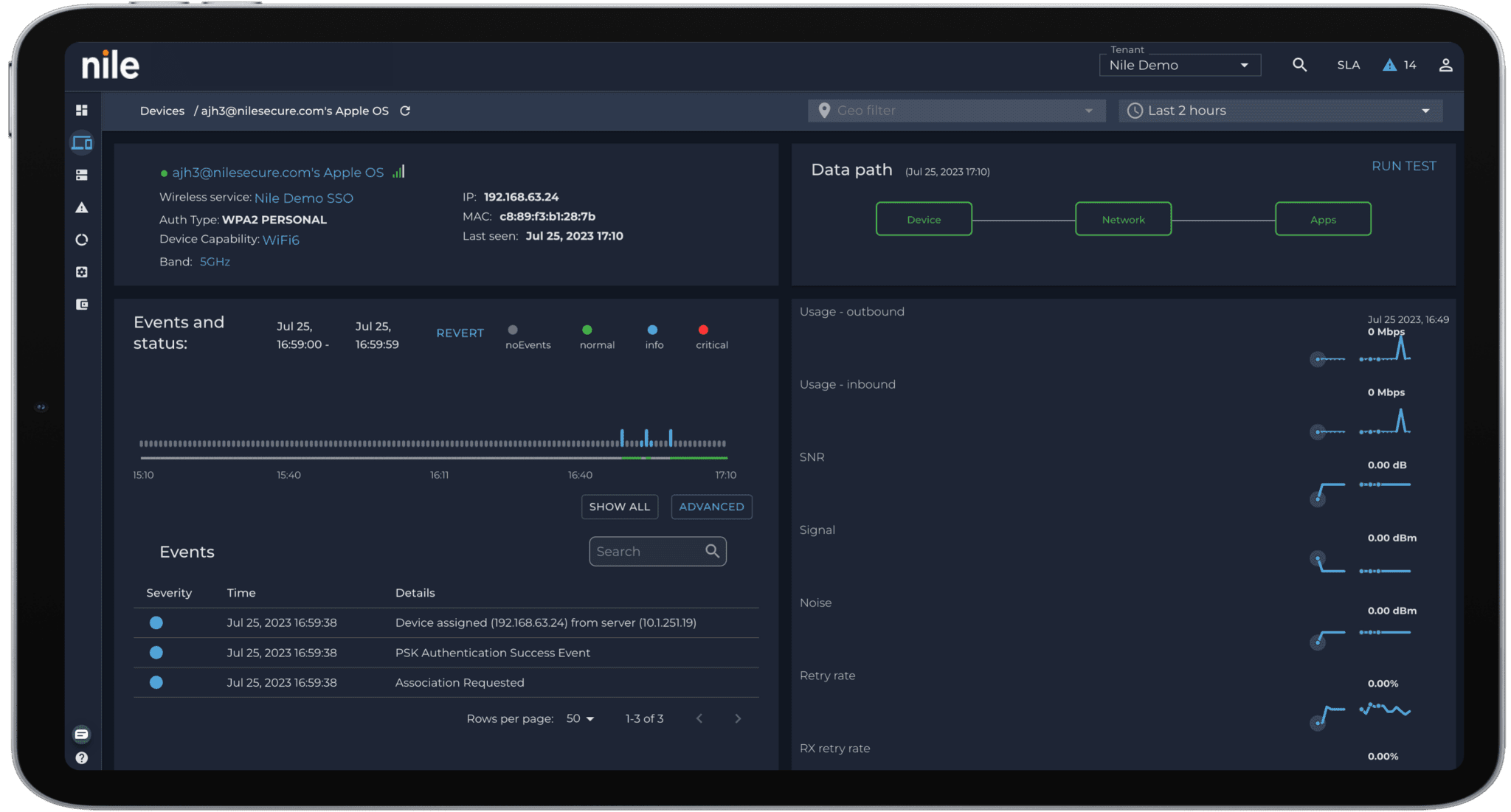Enable the critical events filter
The width and height of the screenshot is (1511, 812).
click(x=703, y=330)
